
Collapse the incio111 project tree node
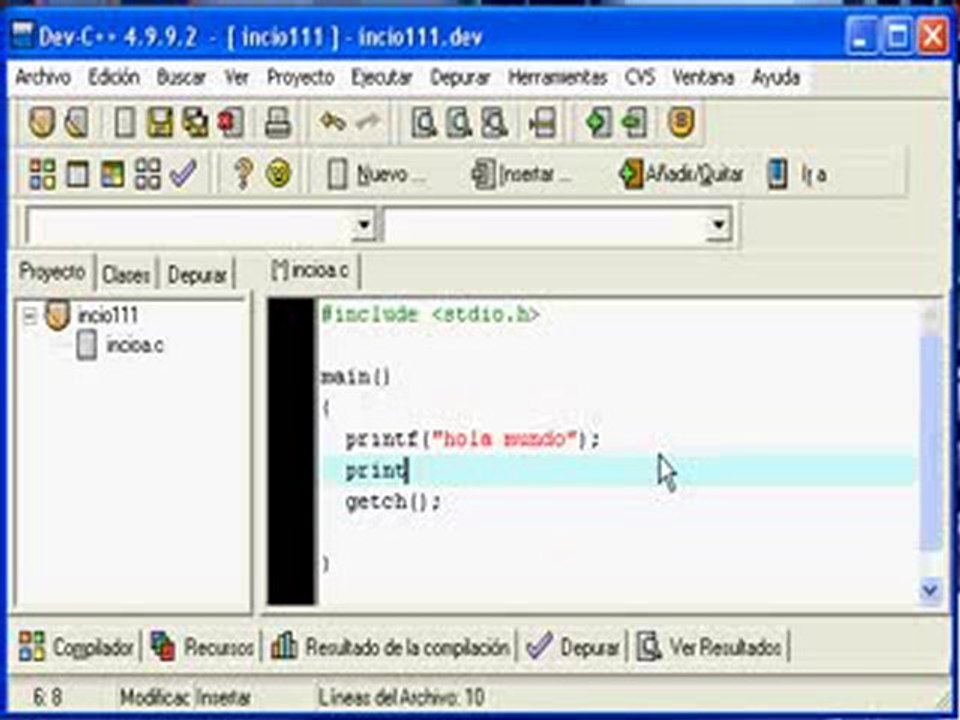click(x=29, y=317)
